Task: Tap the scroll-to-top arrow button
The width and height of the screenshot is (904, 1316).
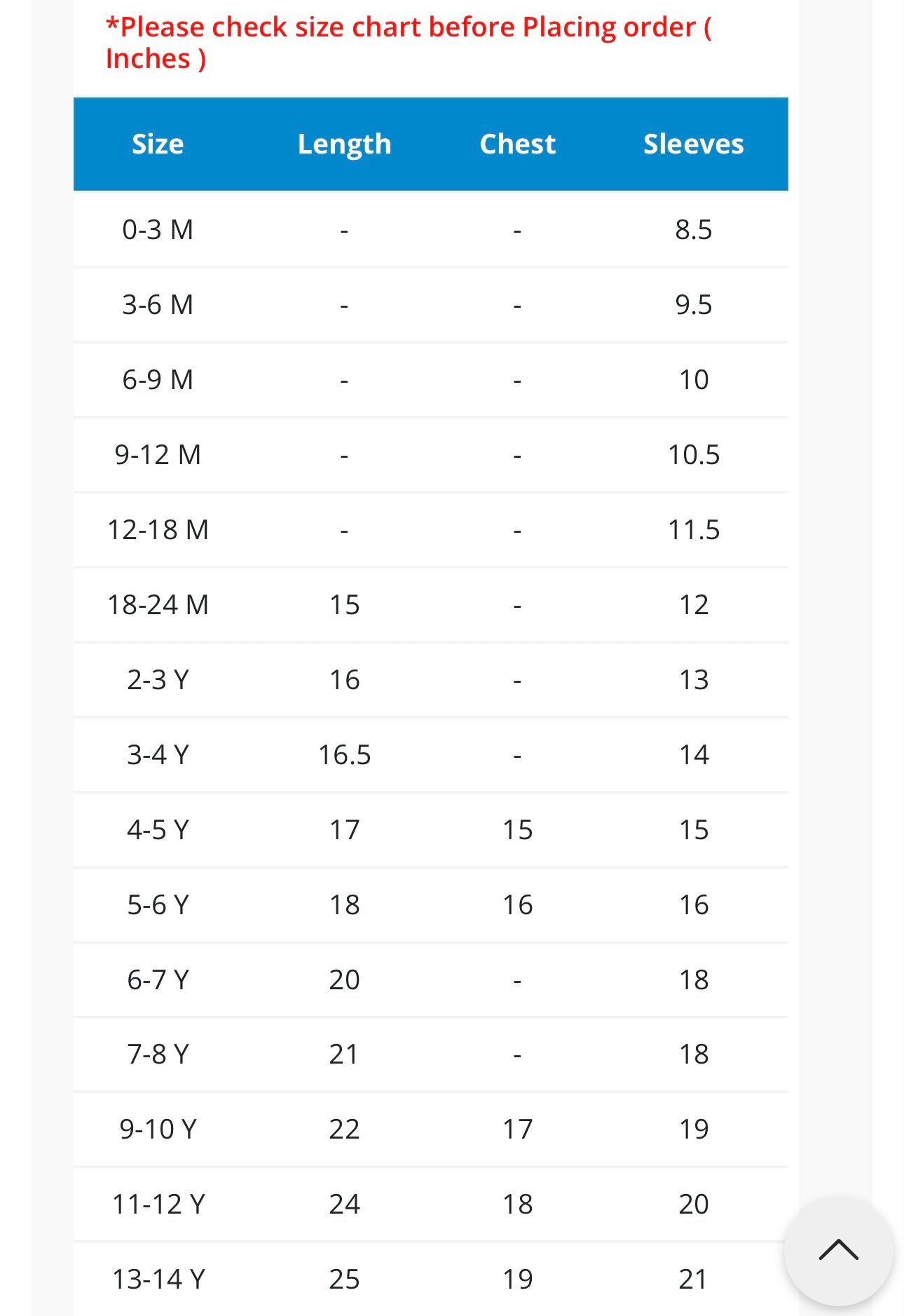Action: pyautogui.click(x=838, y=1250)
